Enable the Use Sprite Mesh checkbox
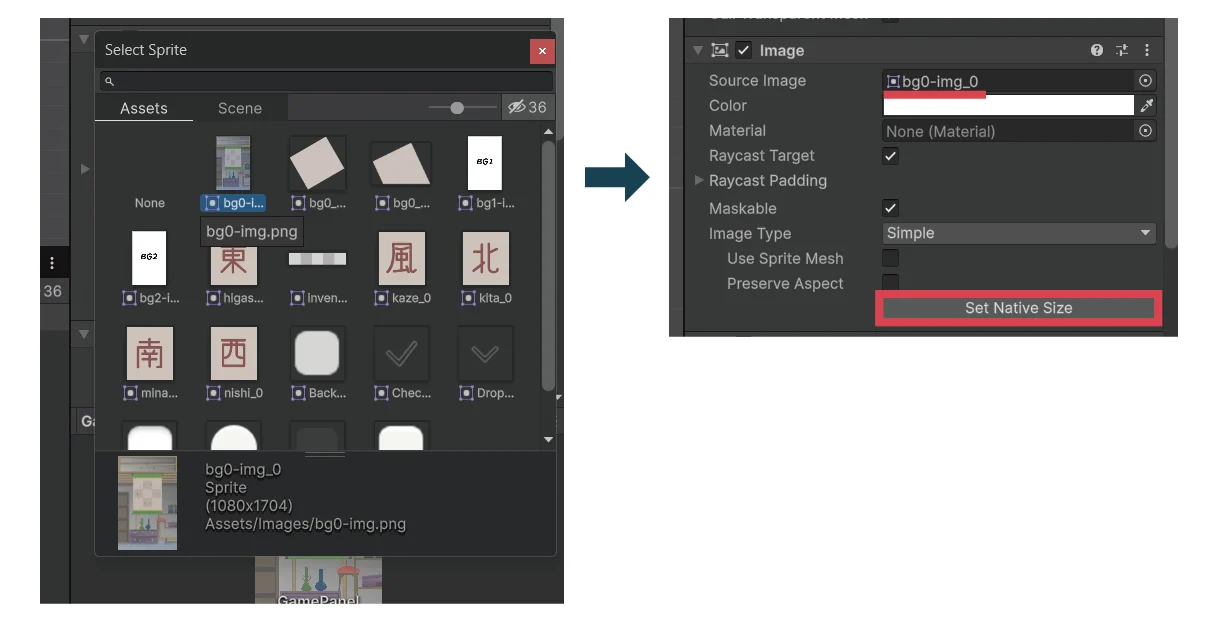The height and width of the screenshot is (639, 1224). [x=890, y=259]
